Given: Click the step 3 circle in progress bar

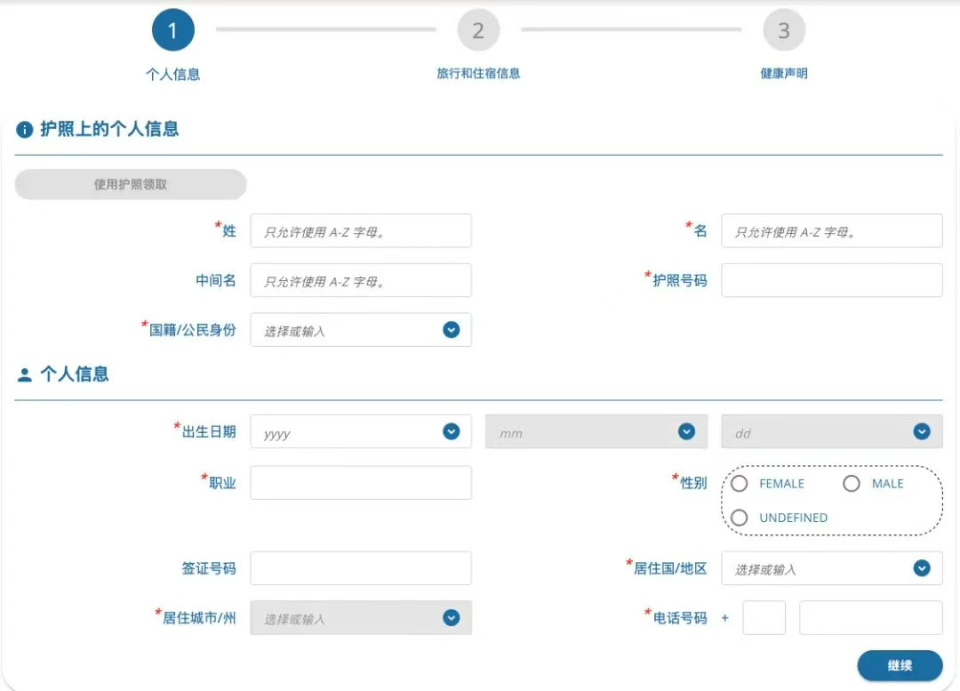Looking at the screenshot, I should click(784, 30).
